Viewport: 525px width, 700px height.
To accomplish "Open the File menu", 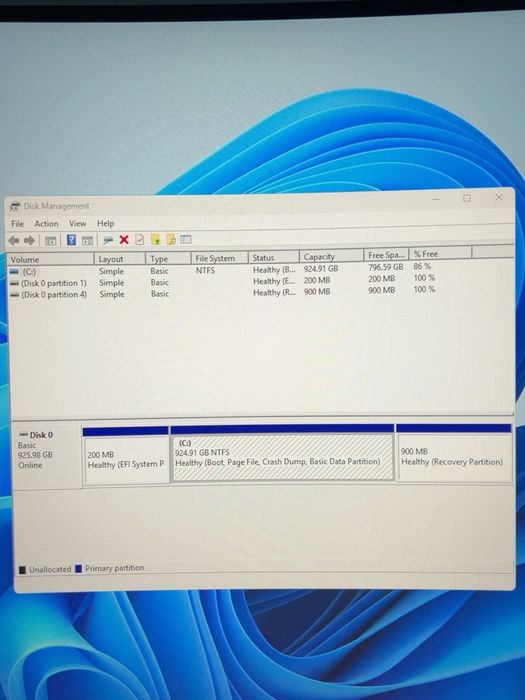I will click(x=17, y=224).
